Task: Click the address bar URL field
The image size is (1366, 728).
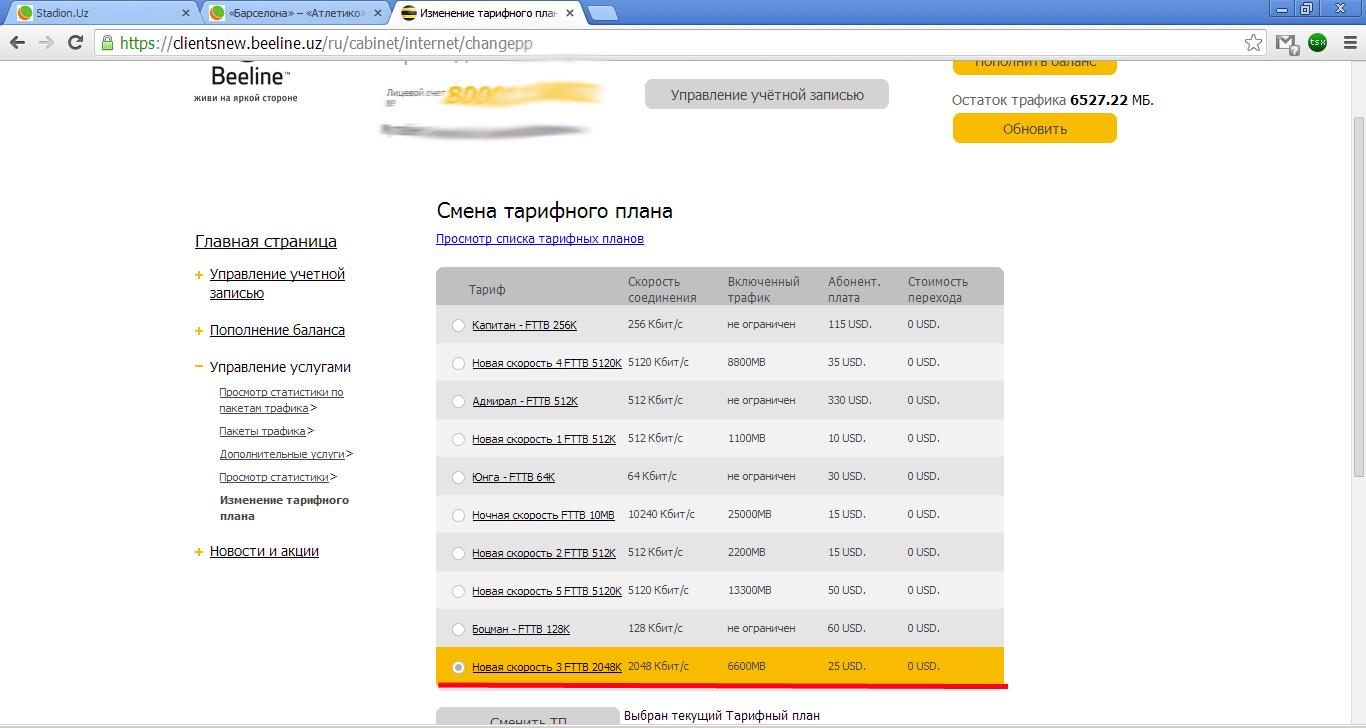Action: click(x=680, y=43)
